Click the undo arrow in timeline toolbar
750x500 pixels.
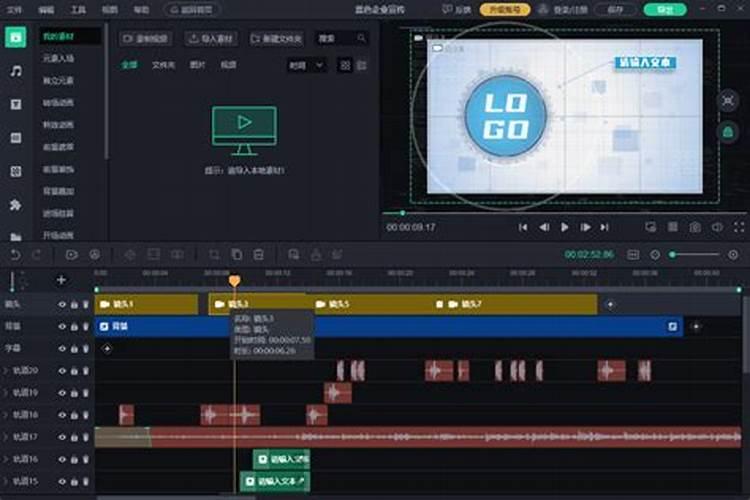pos(15,255)
